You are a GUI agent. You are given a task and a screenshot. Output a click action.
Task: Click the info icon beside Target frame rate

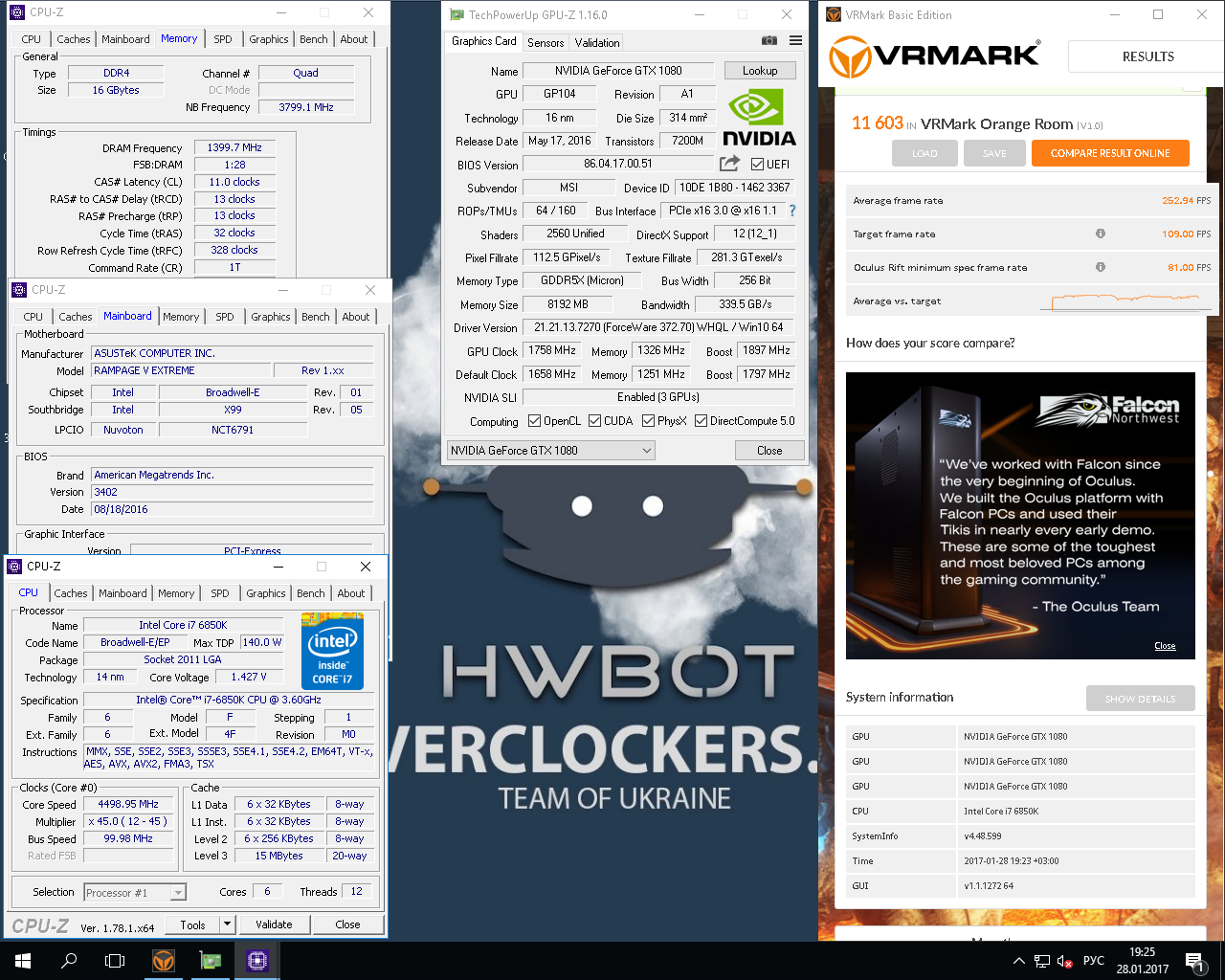(1100, 234)
